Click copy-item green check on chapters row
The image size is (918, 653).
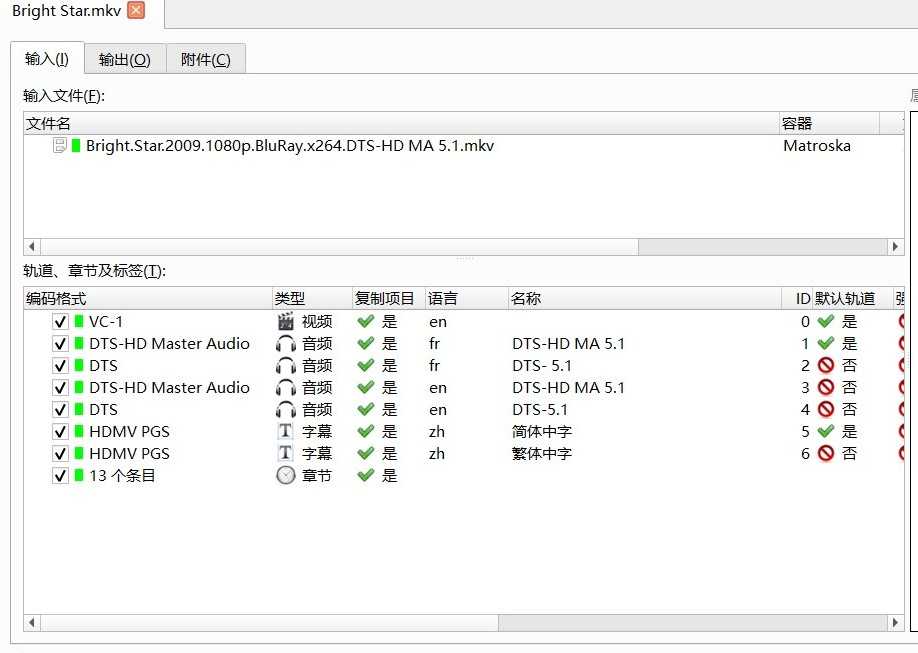click(365, 476)
